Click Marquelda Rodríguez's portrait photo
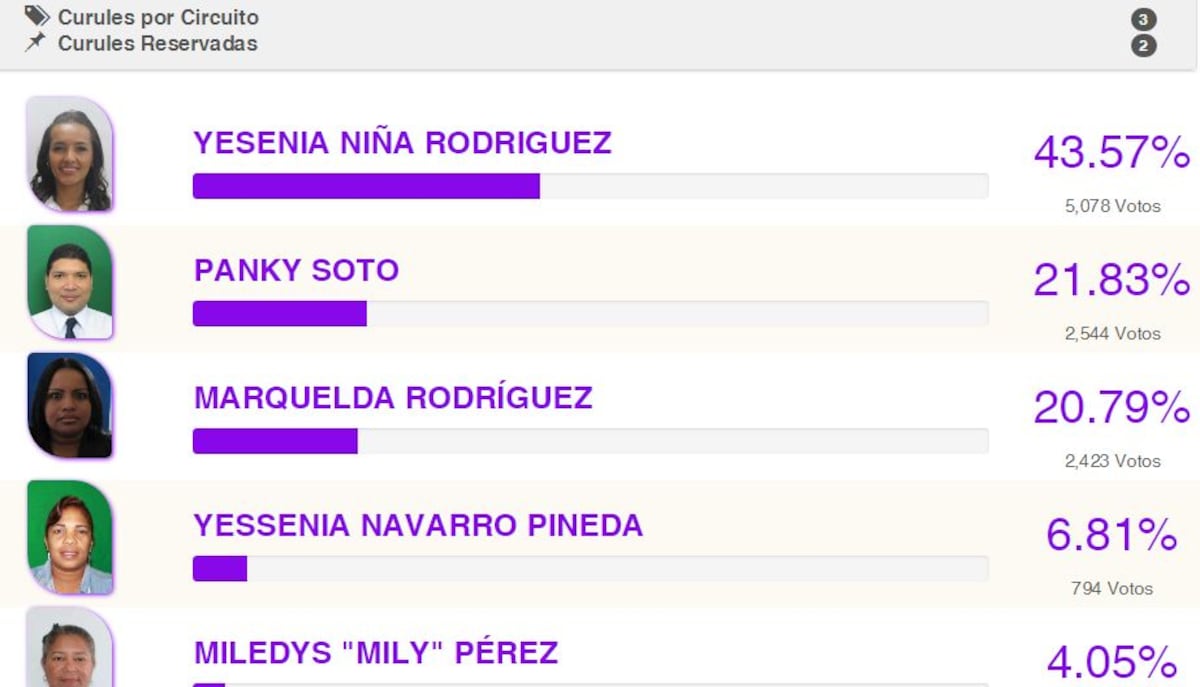The width and height of the screenshot is (1200, 687). (x=69, y=406)
